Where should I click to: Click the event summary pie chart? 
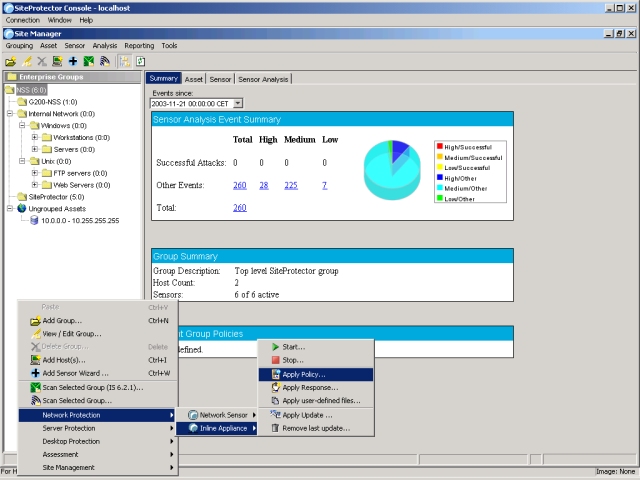click(392, 170)
